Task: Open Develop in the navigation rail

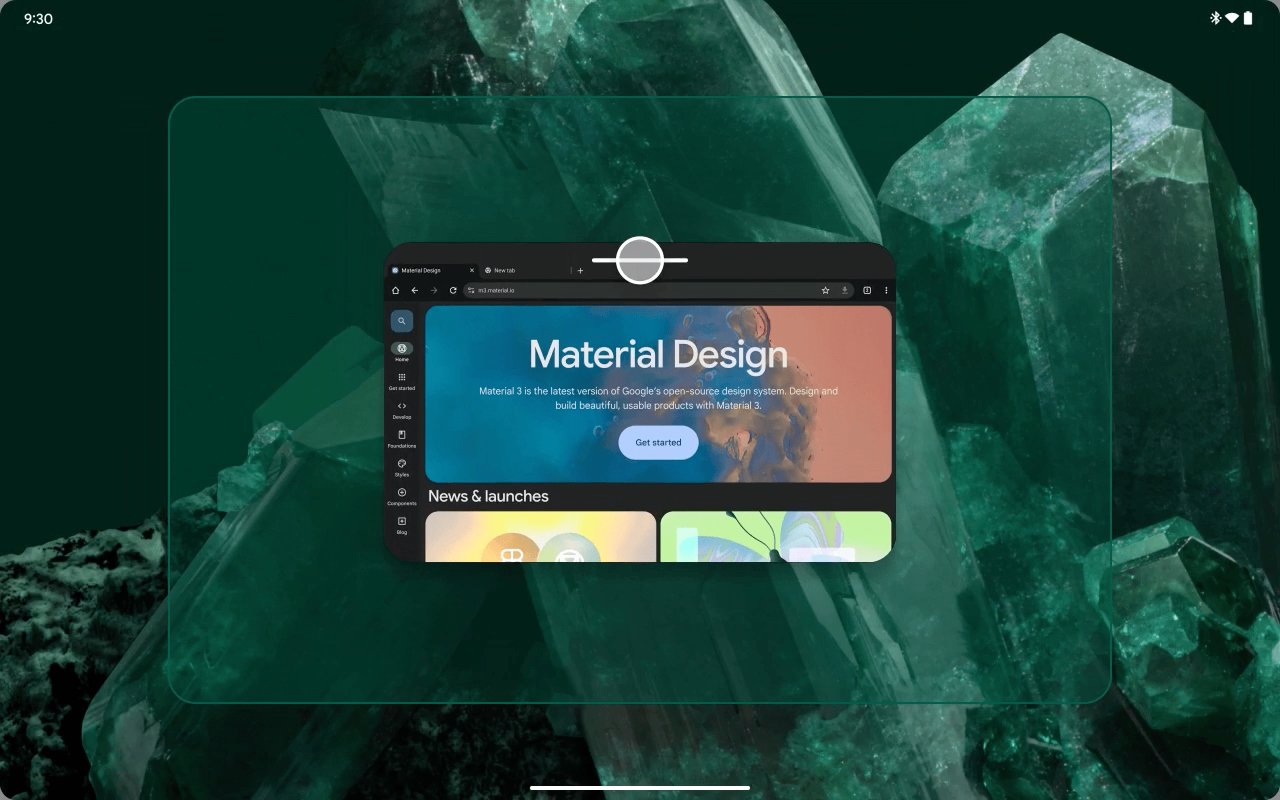Action: click(401, 410)
